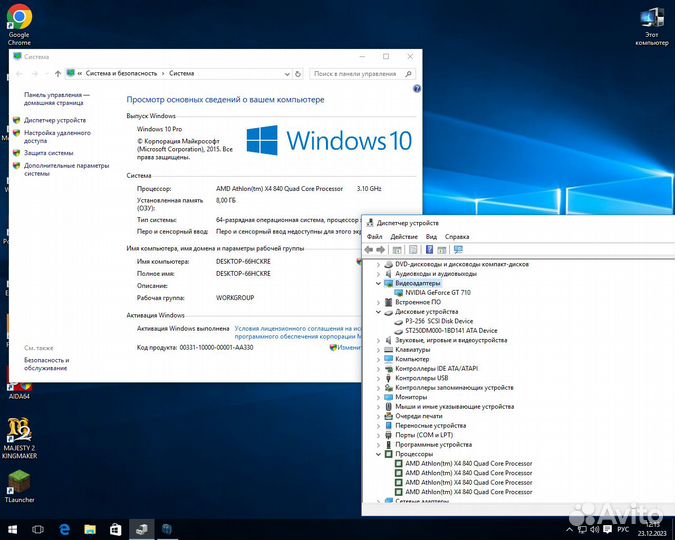Click the blue help icon in Device Manager toolbar

pyautogui.click(x=429, y=249)
